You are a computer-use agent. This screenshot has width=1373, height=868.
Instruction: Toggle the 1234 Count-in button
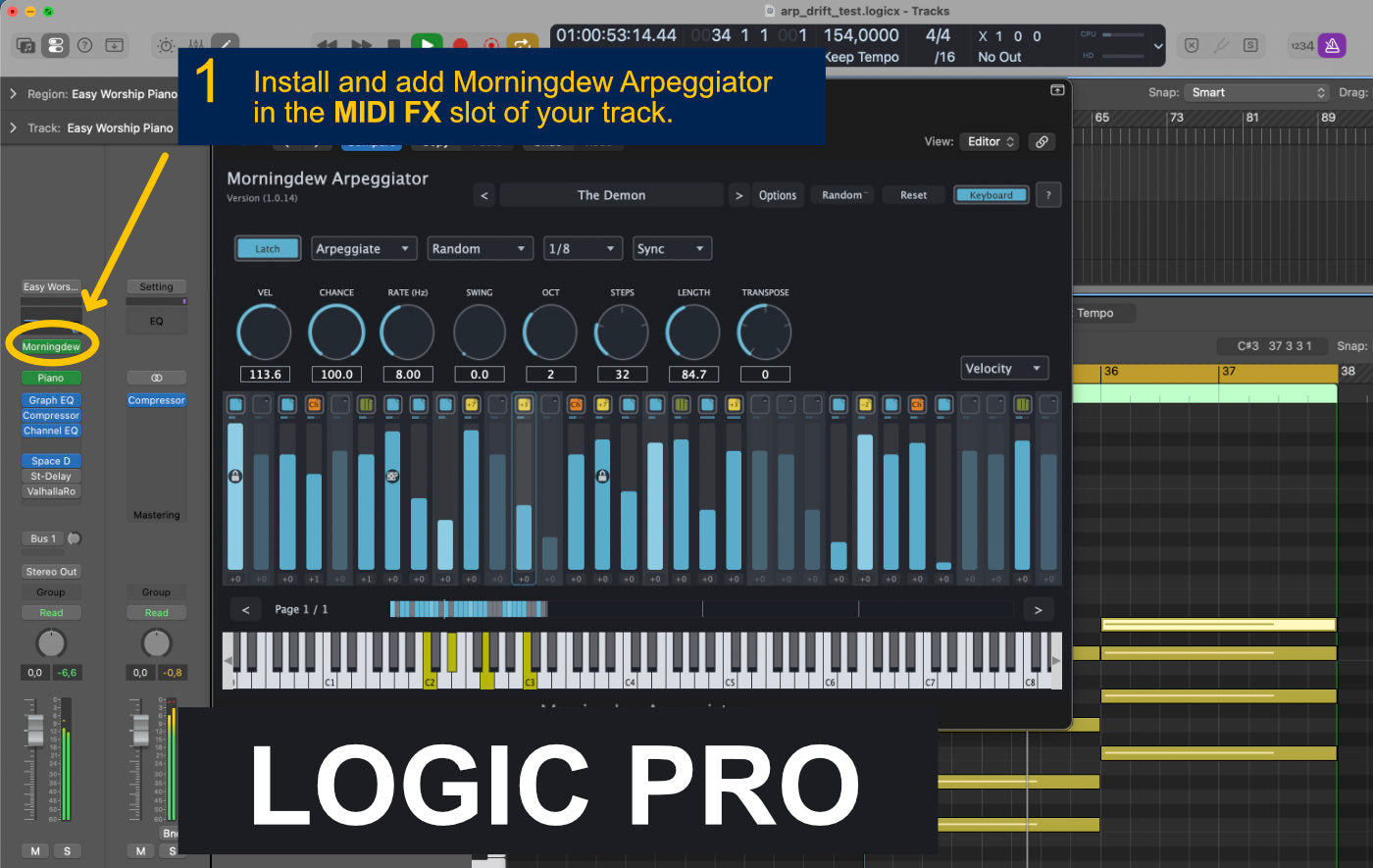pyautogui.click(x=1300, y=45)
